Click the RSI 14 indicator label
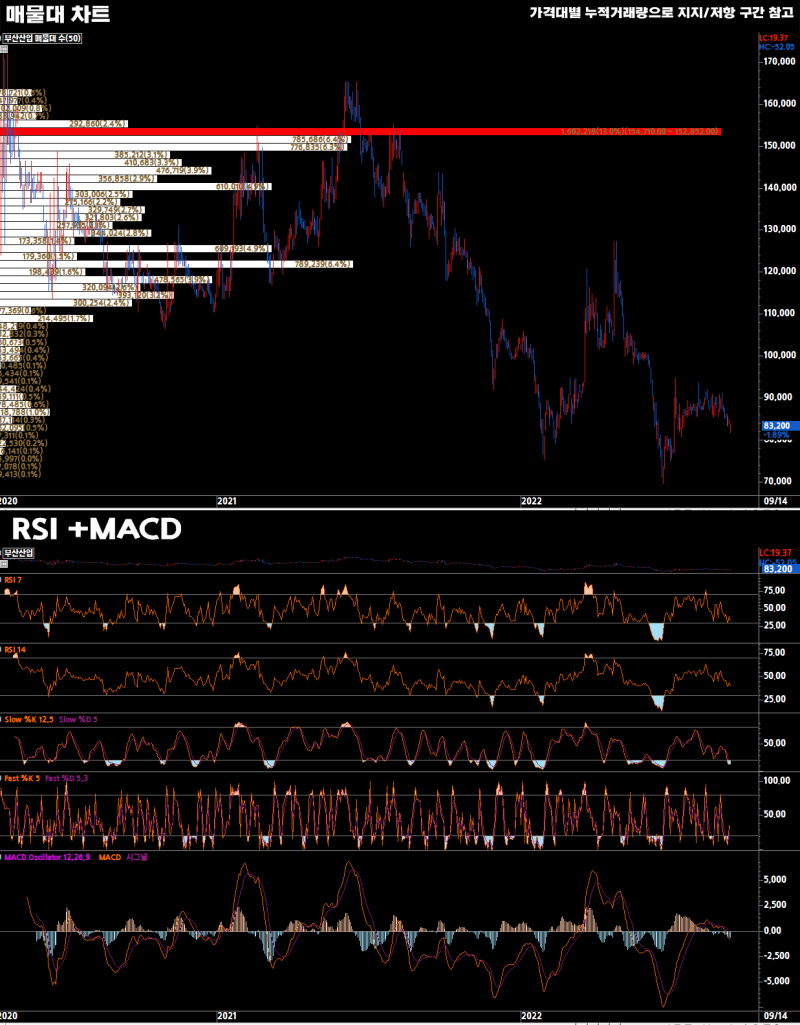The height and width of the screenshot is (1025, 800). [14, 650]
